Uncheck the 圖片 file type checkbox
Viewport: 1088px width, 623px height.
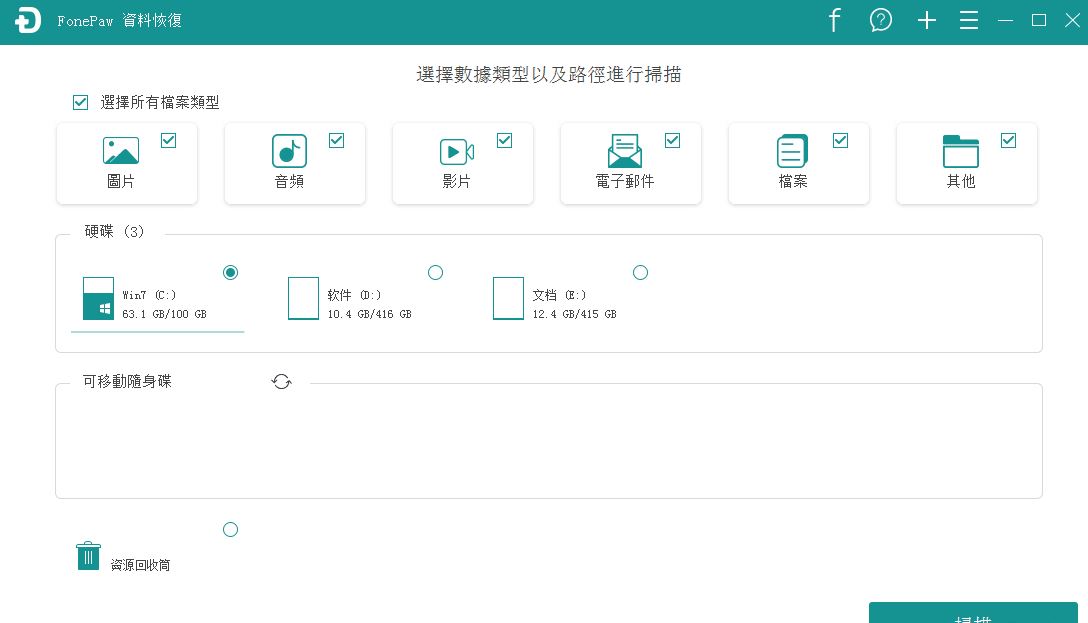click(169, 140)
